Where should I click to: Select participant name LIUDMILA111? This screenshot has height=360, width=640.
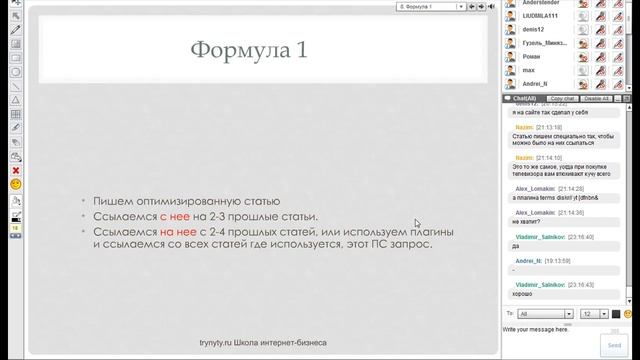coord(540,16)
